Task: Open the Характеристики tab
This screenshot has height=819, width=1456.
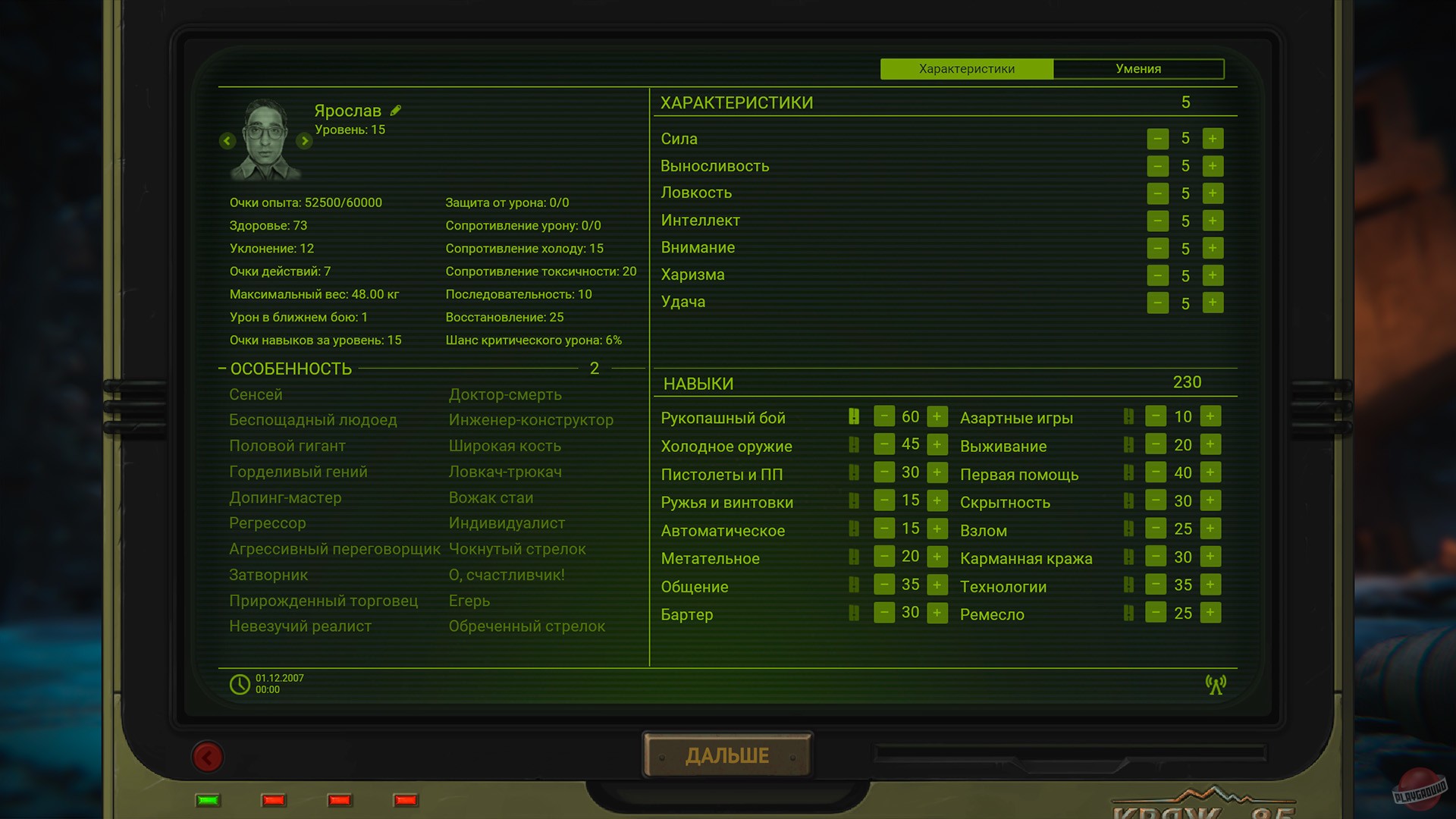Action: tap(966, 69)
